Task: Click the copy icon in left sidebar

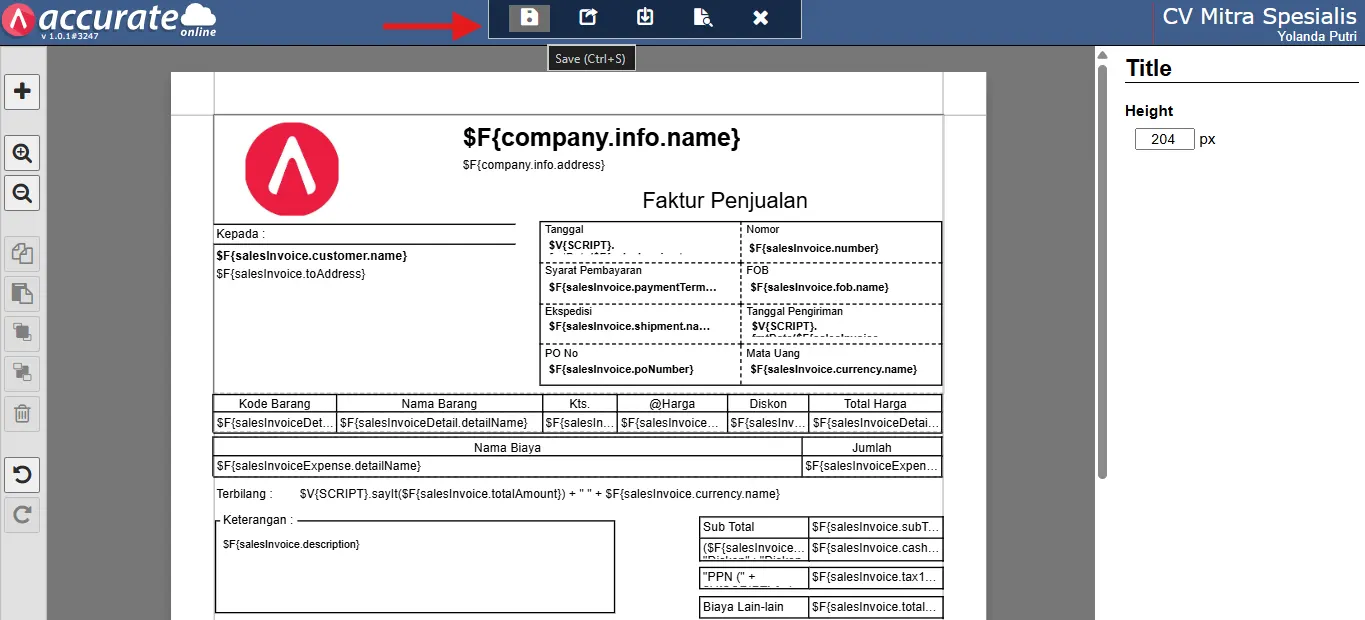Action: 22,255
